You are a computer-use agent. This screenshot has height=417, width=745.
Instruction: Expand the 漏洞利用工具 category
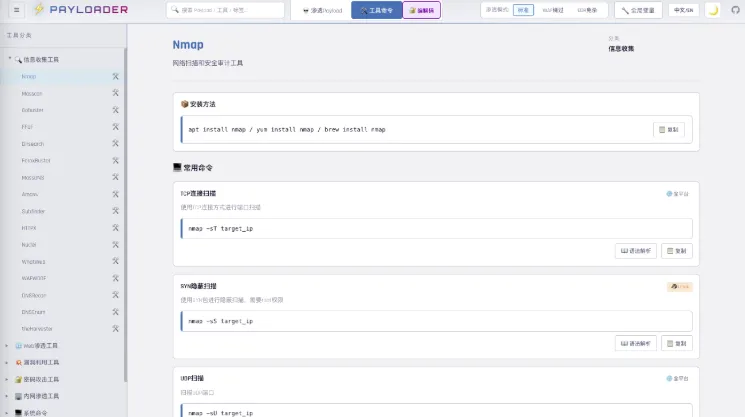62,362
